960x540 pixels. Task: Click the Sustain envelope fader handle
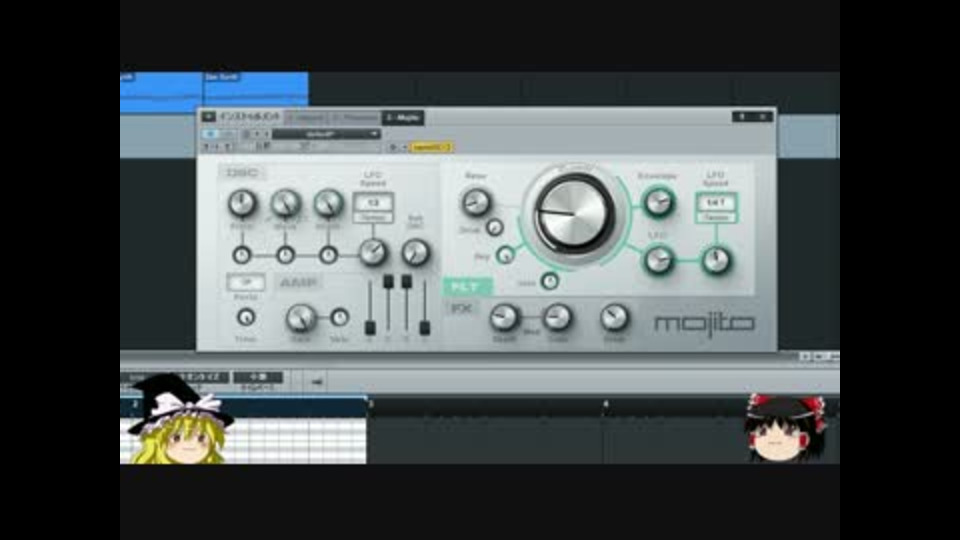coord(407,282)
